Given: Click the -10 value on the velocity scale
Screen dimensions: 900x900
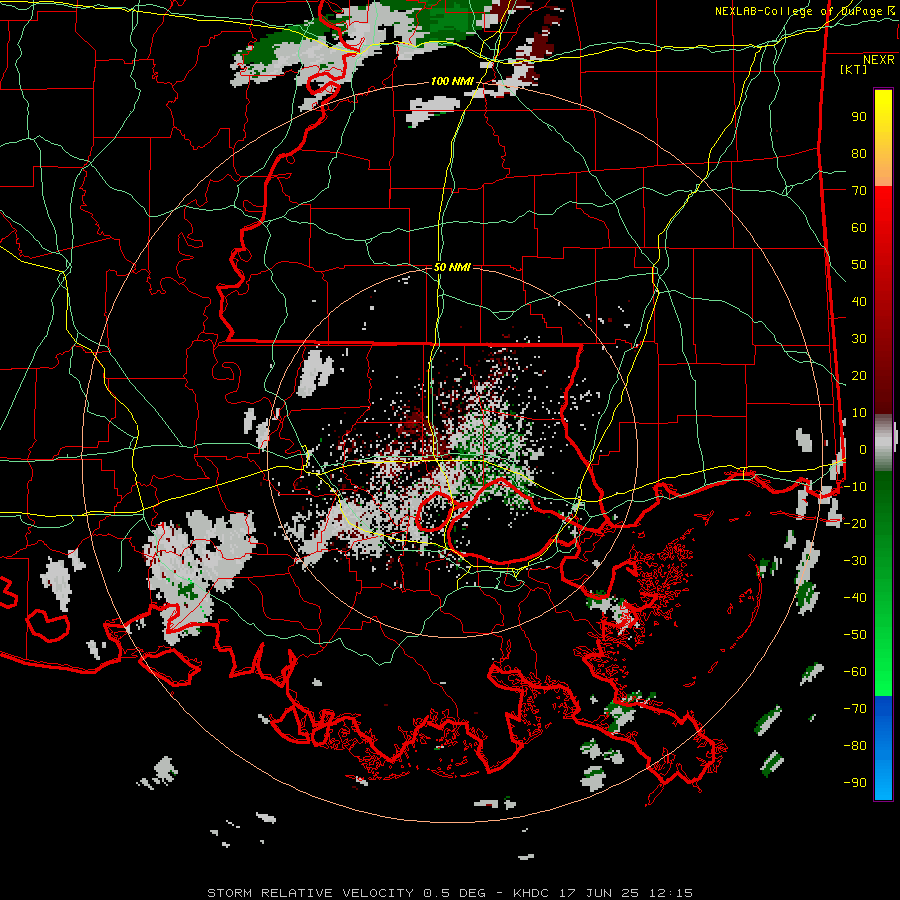Looking at the screenshot, I should (855, 487).
